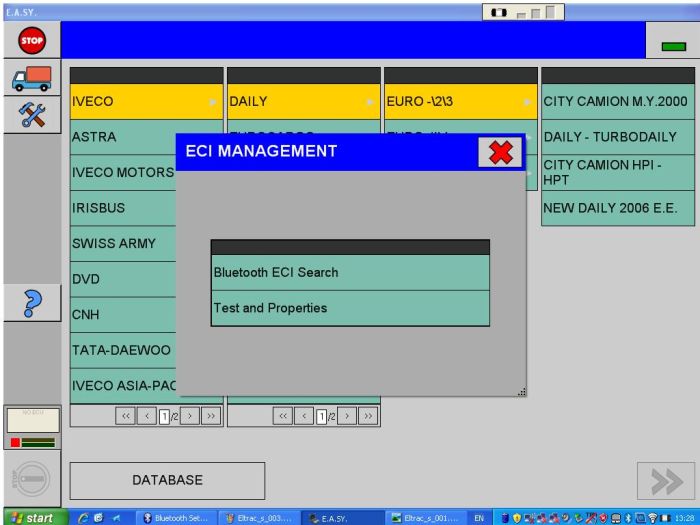Screen dimensions: 700x525
Task: Click model list page number field
Action: coord(321,417)
